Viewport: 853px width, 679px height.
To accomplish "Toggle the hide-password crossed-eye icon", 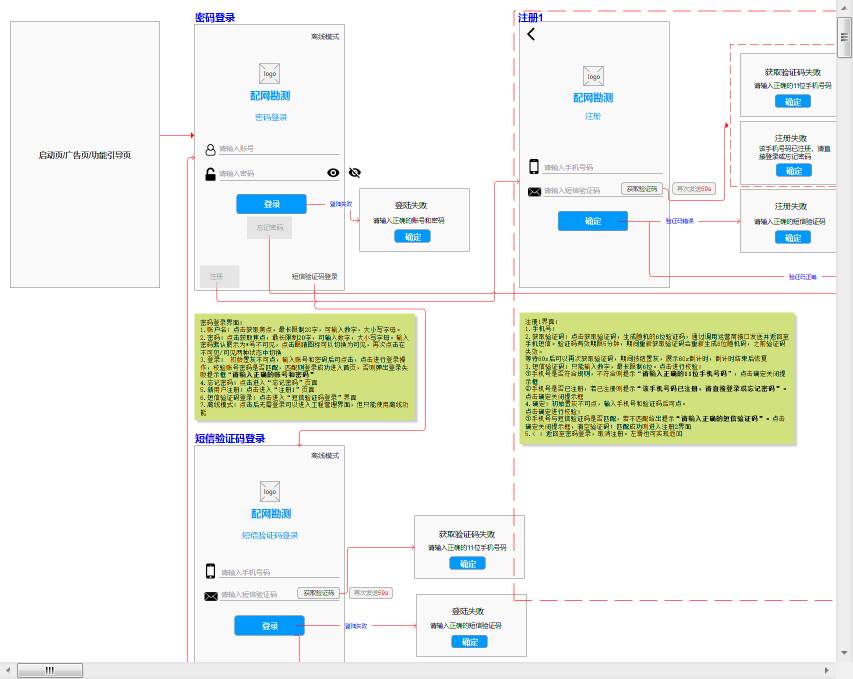I will [354, 172].
